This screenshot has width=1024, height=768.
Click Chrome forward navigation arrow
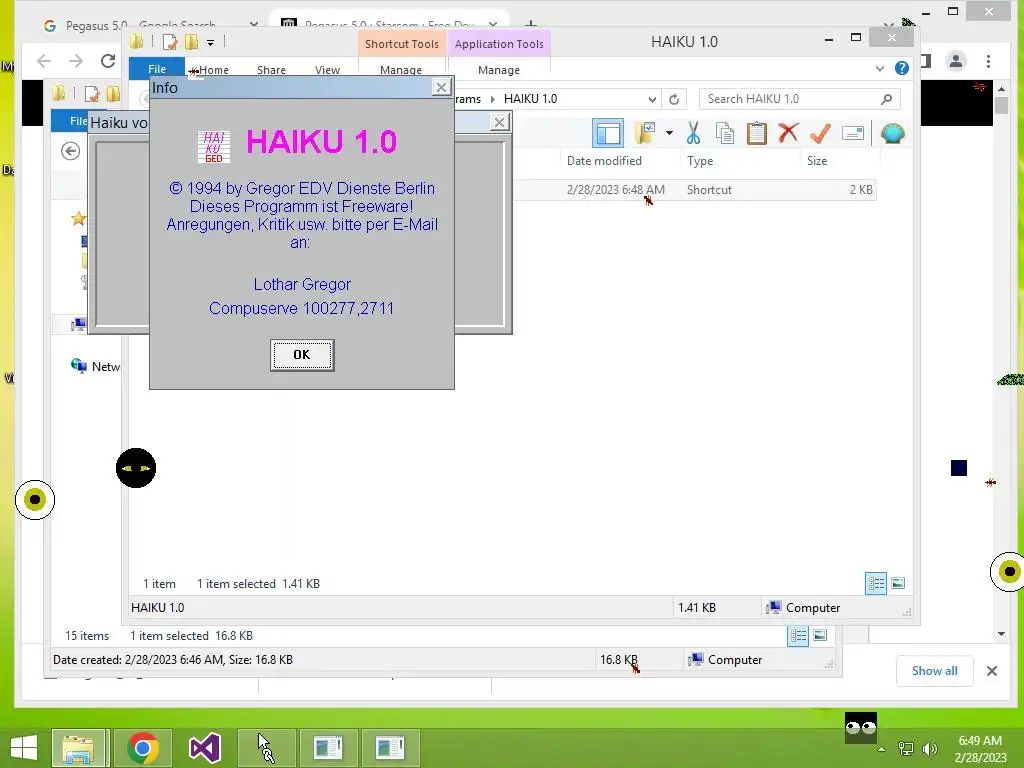pyautogui.click(x=76, y=61)
